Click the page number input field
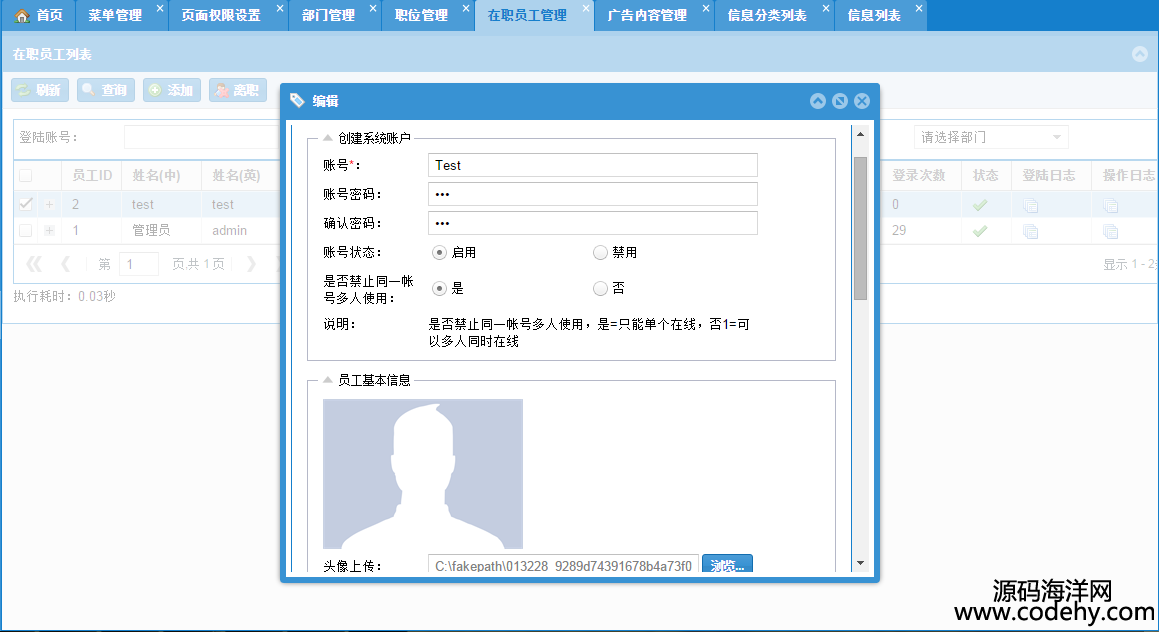Image resolution: width=1159 pixels, height=632 pixels. [x=139, y=264]
